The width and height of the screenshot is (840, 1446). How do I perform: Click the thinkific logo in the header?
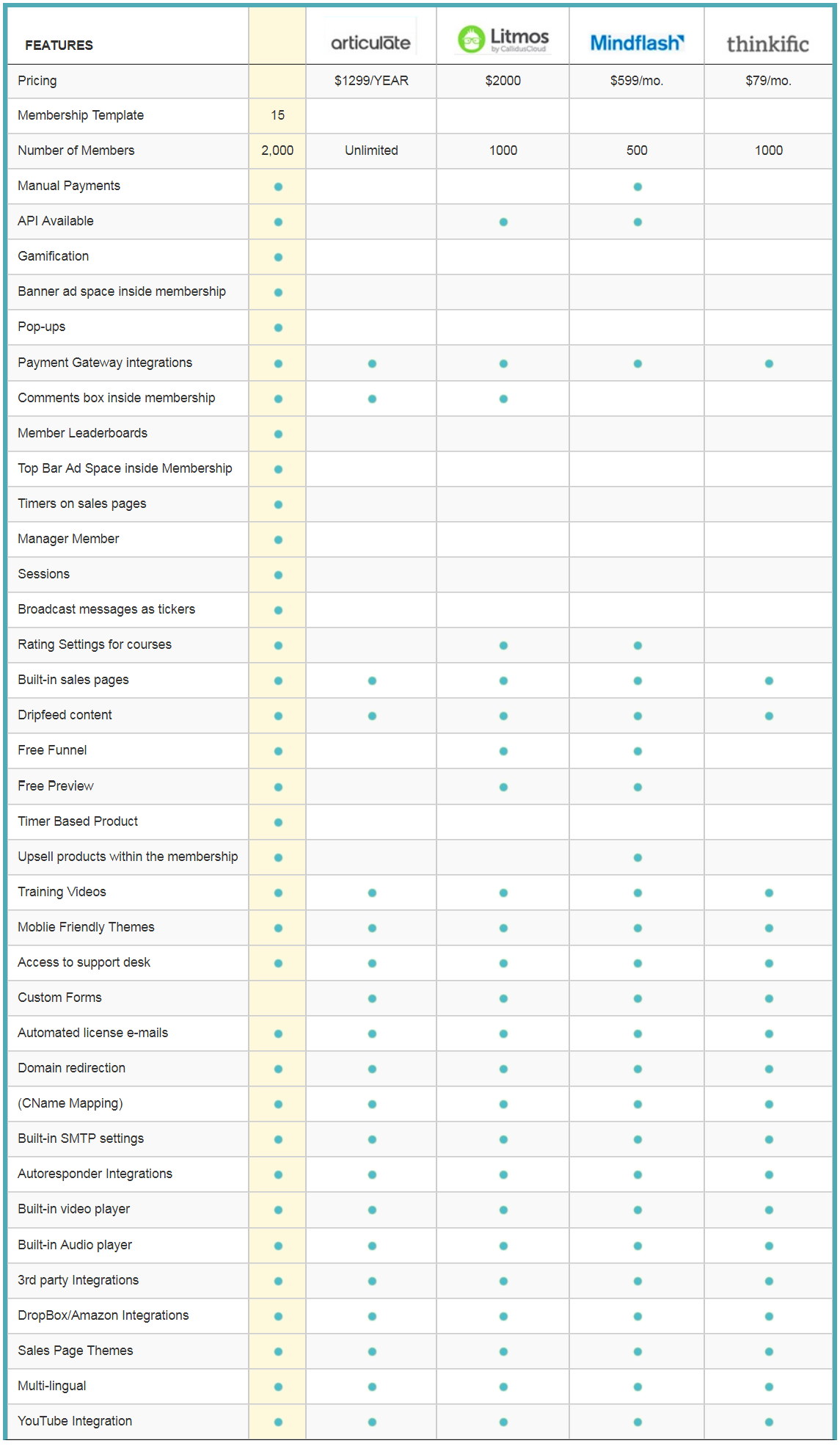pyautogui.click(x=767, y=44)
